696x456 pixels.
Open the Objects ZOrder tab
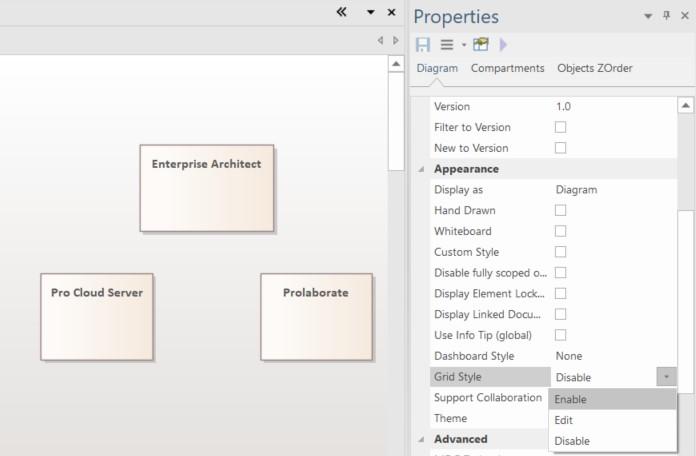(x=594, y=68)
